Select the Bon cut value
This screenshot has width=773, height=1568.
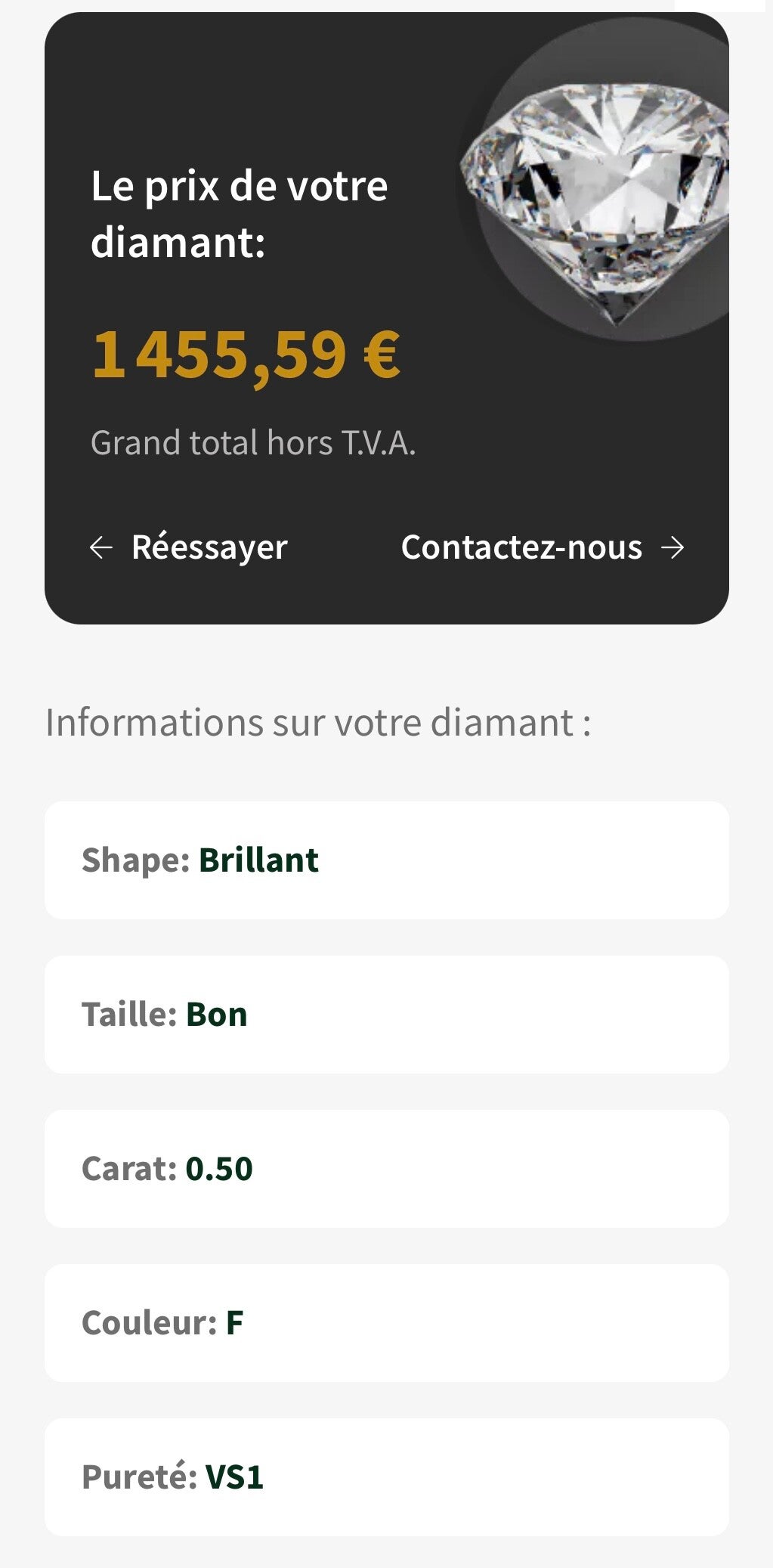tap(217, 1015)
